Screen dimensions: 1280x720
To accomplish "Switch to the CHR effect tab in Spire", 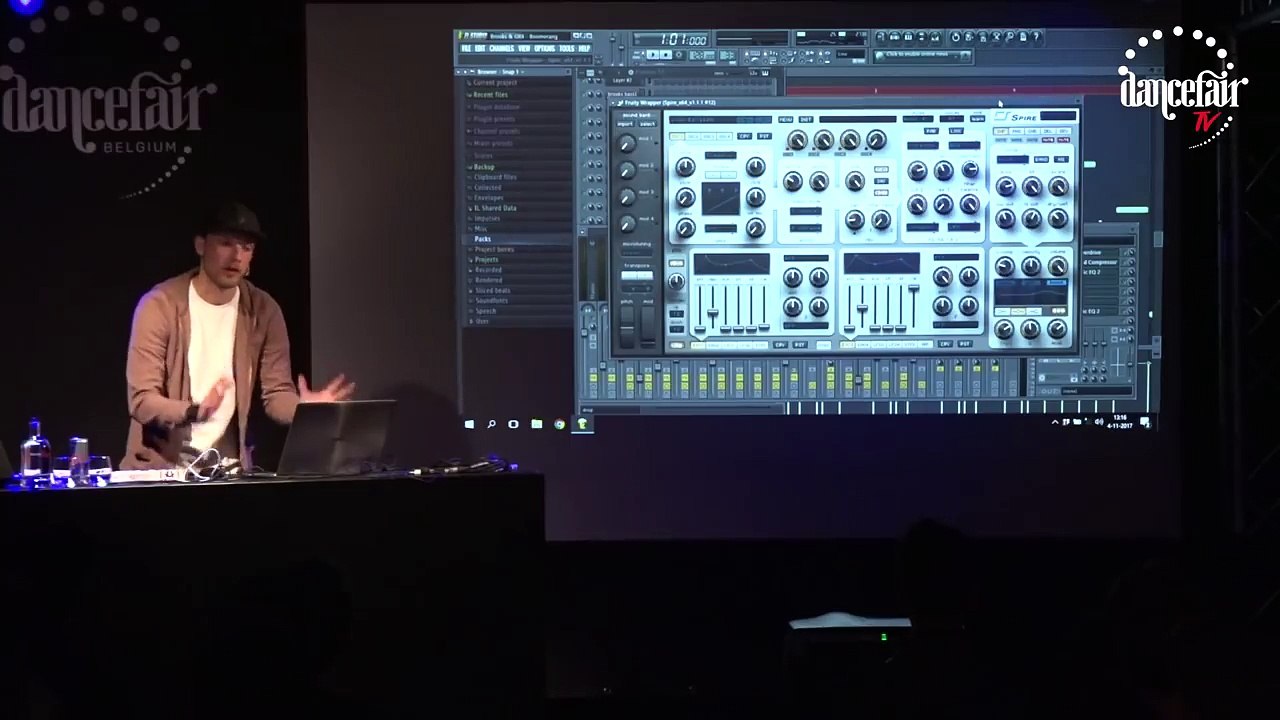I will coord(1032,131).
